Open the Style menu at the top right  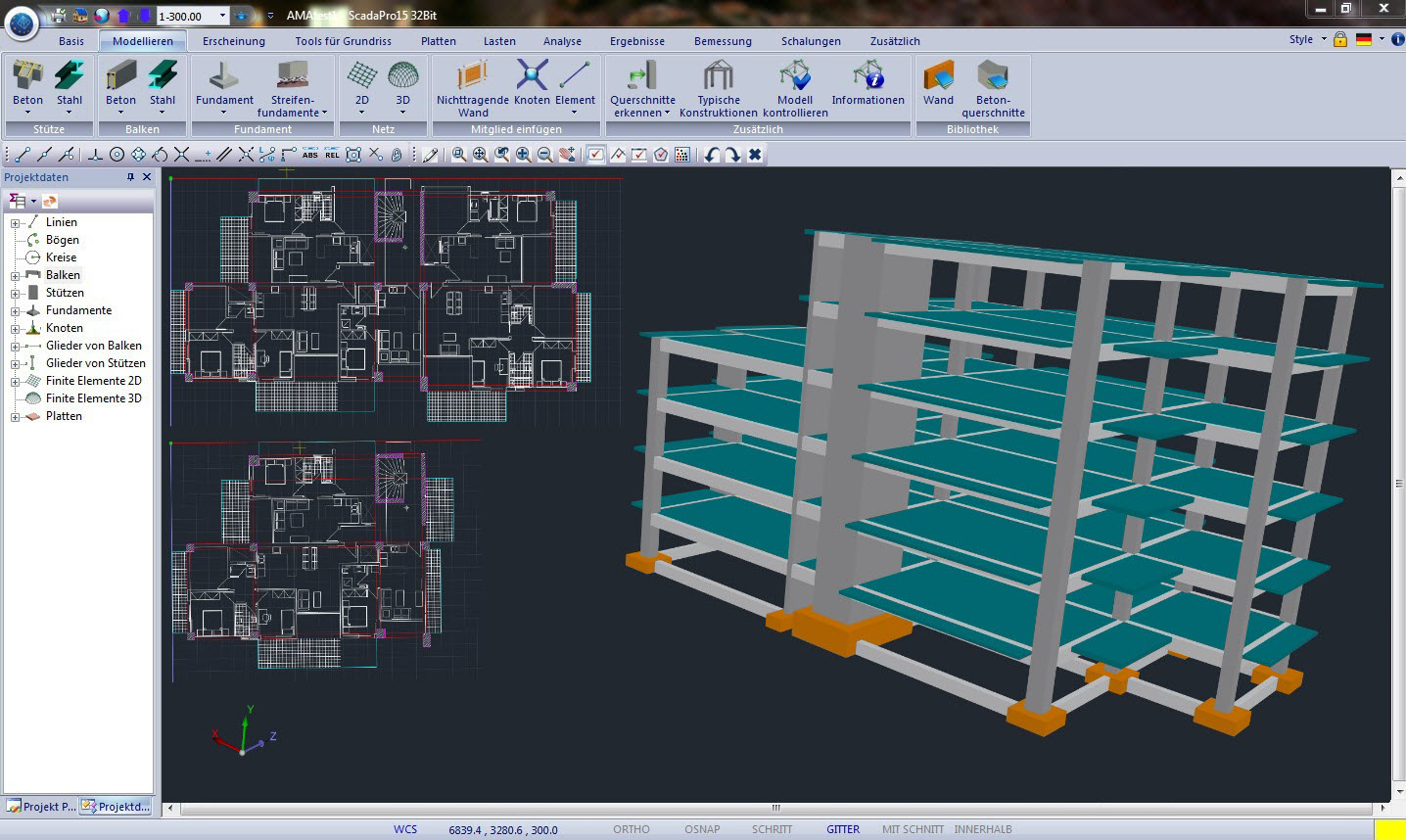pyautogui.click(x=1307, y=39)
